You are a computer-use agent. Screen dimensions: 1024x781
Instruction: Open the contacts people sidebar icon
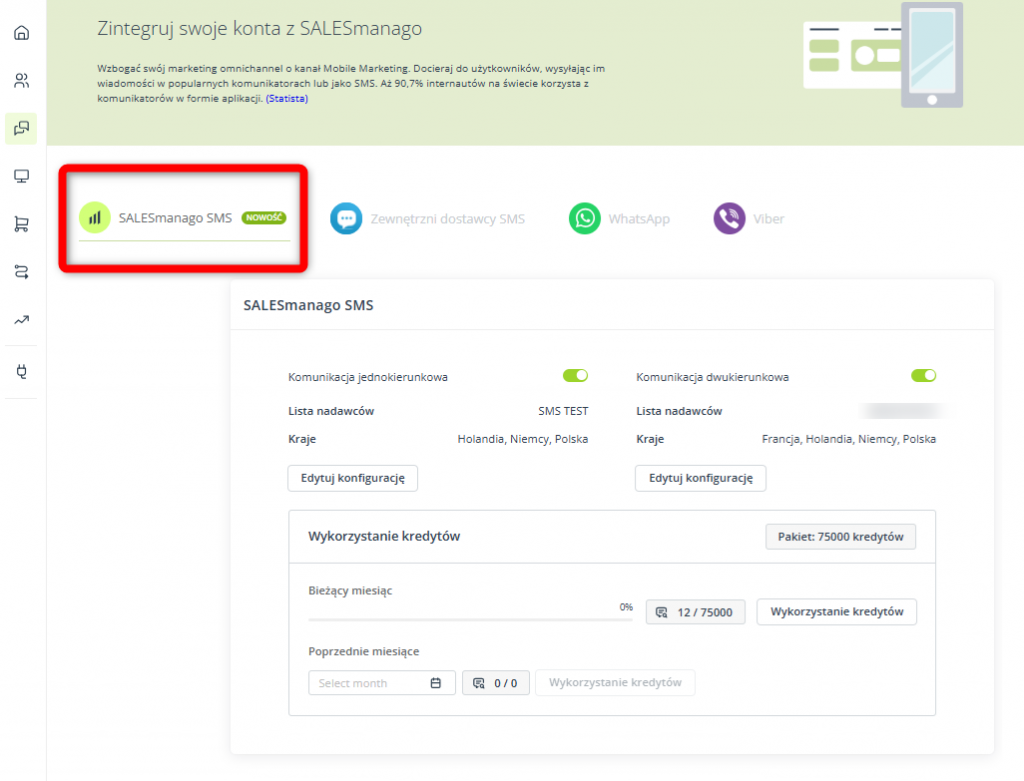(22, 80)
